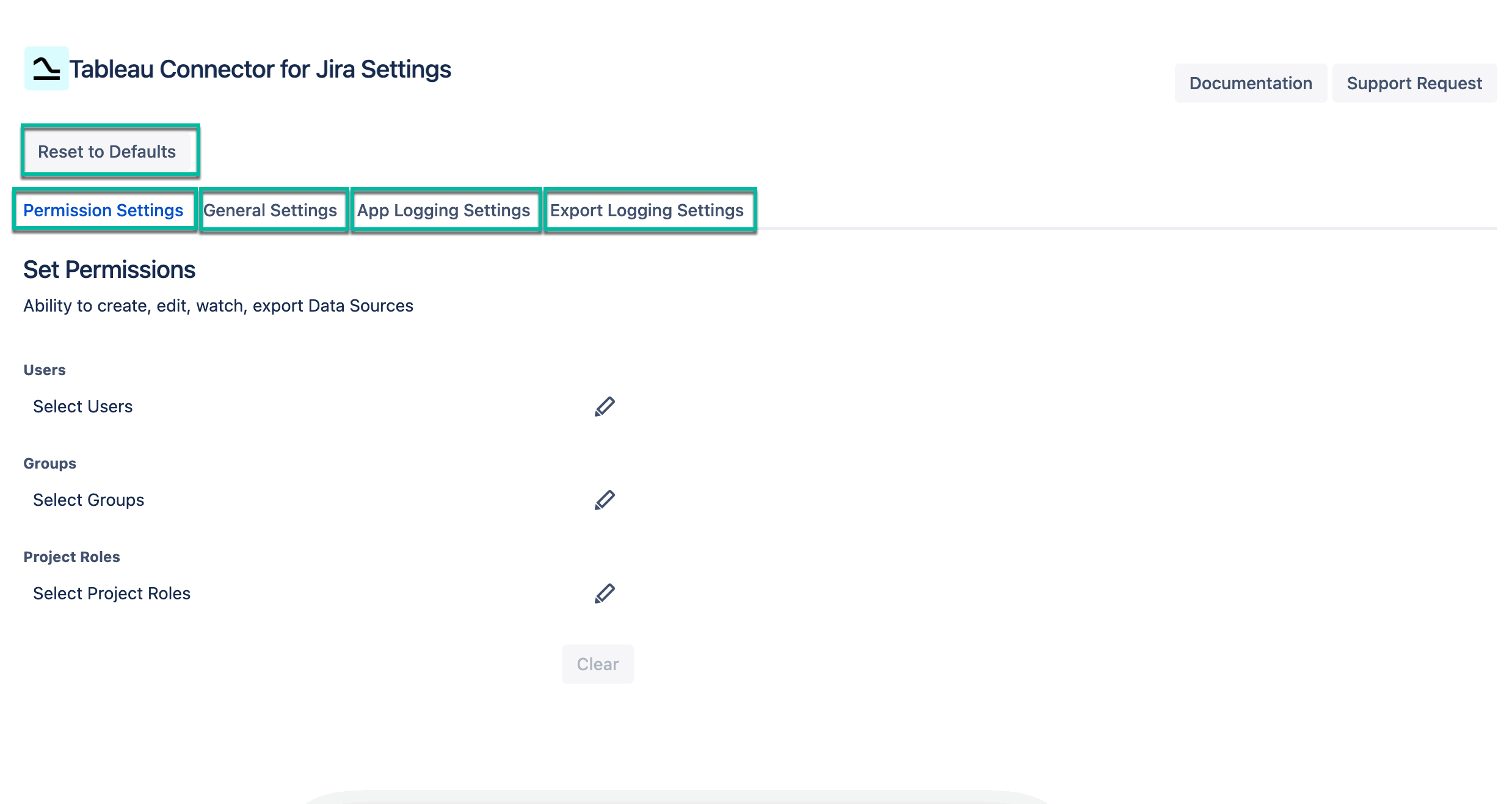
Task: Click the Project Roles section label
Action: [71, 556]
